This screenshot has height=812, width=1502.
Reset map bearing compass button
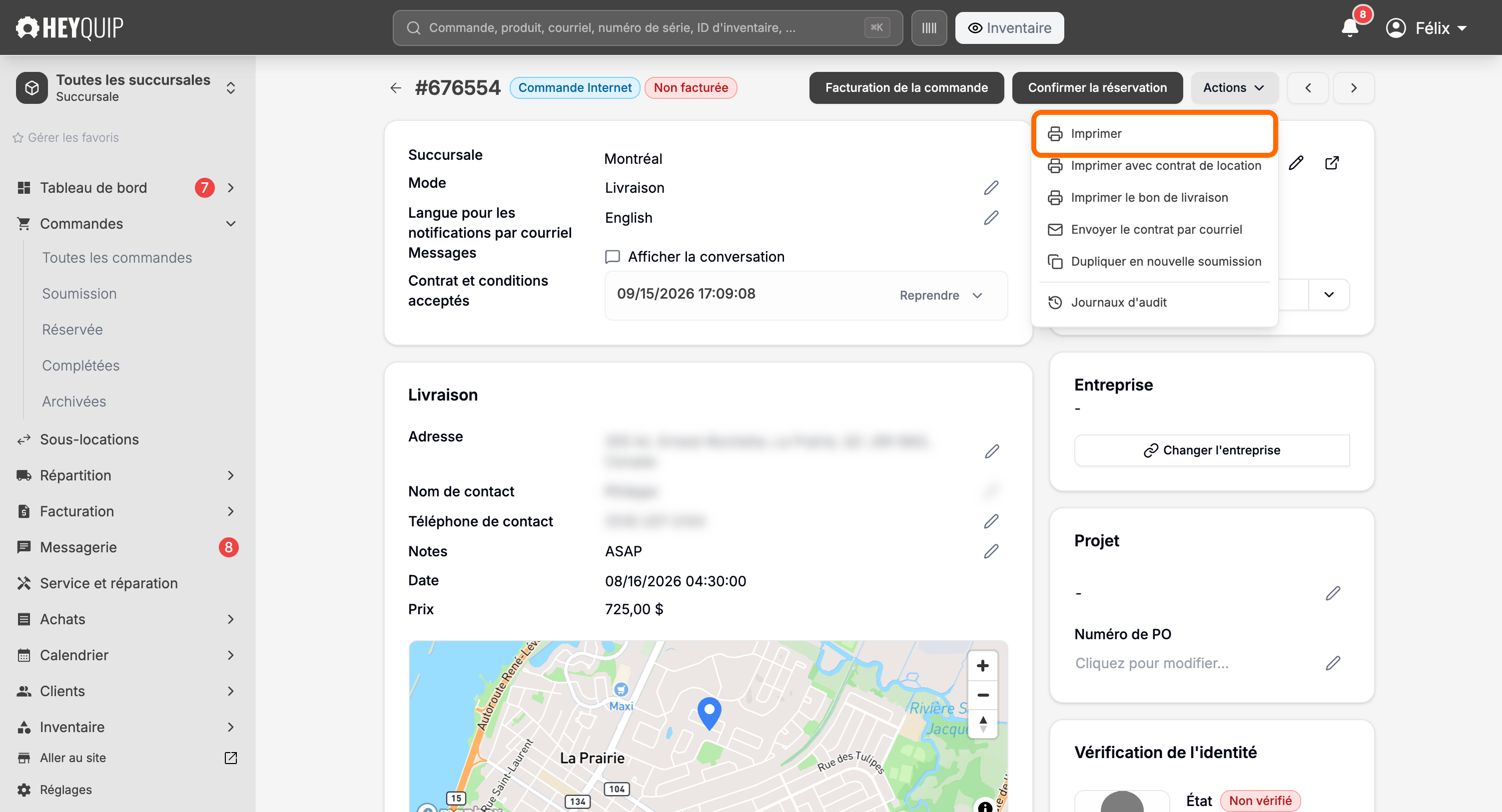tap(982, 724)
